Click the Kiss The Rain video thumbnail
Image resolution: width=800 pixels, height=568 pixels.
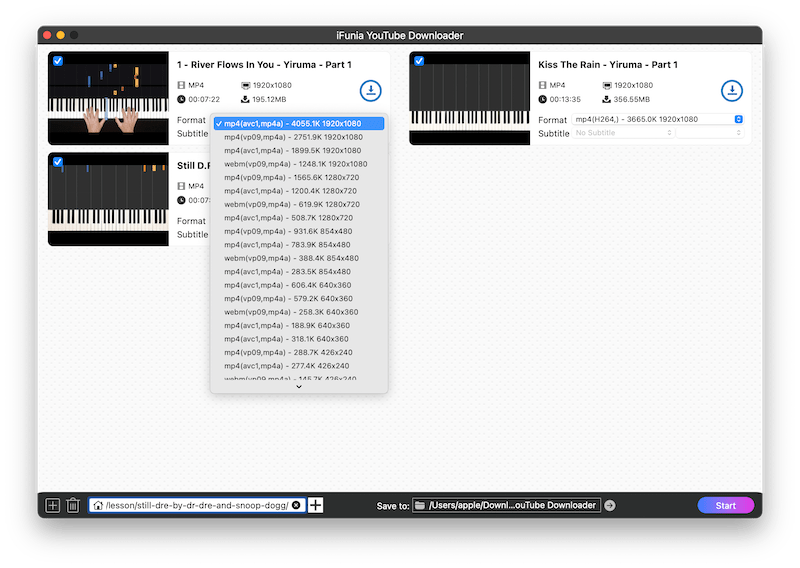tap(470, 98)
